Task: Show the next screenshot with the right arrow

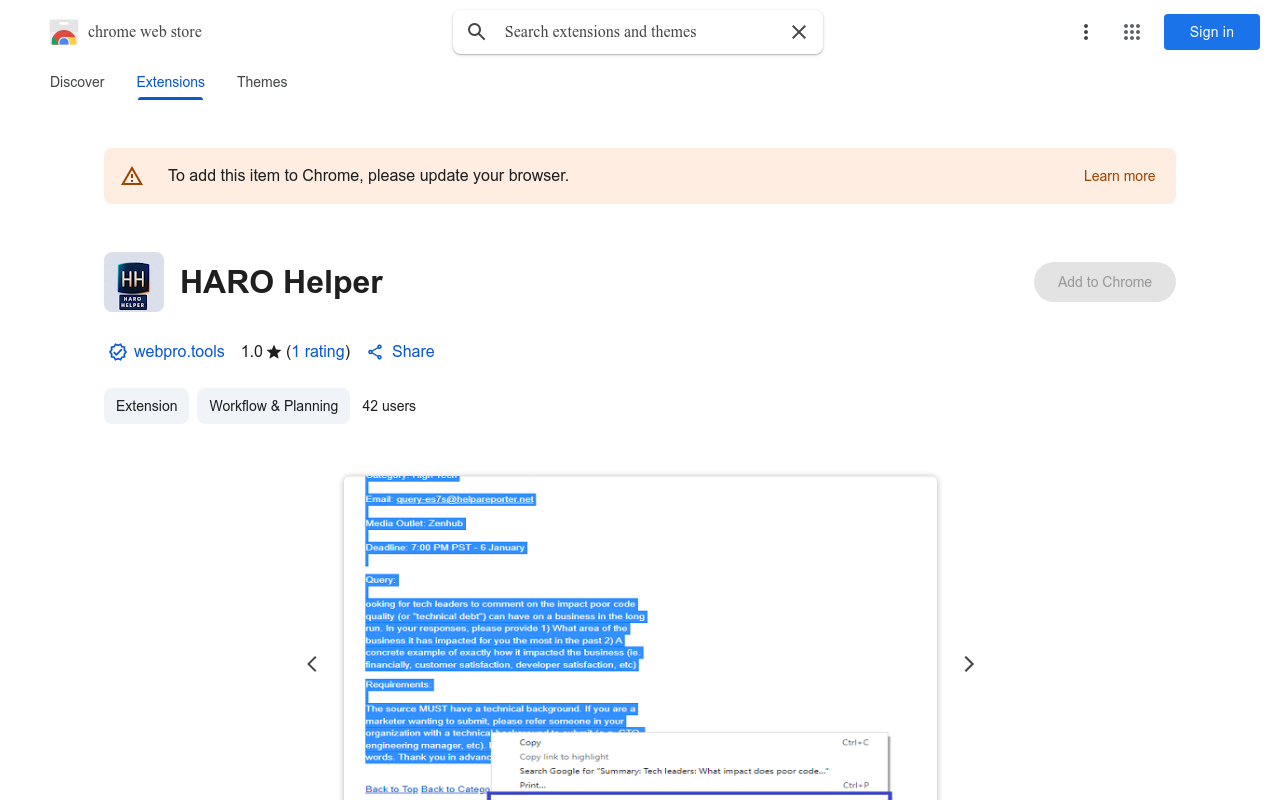Action: 968,664
